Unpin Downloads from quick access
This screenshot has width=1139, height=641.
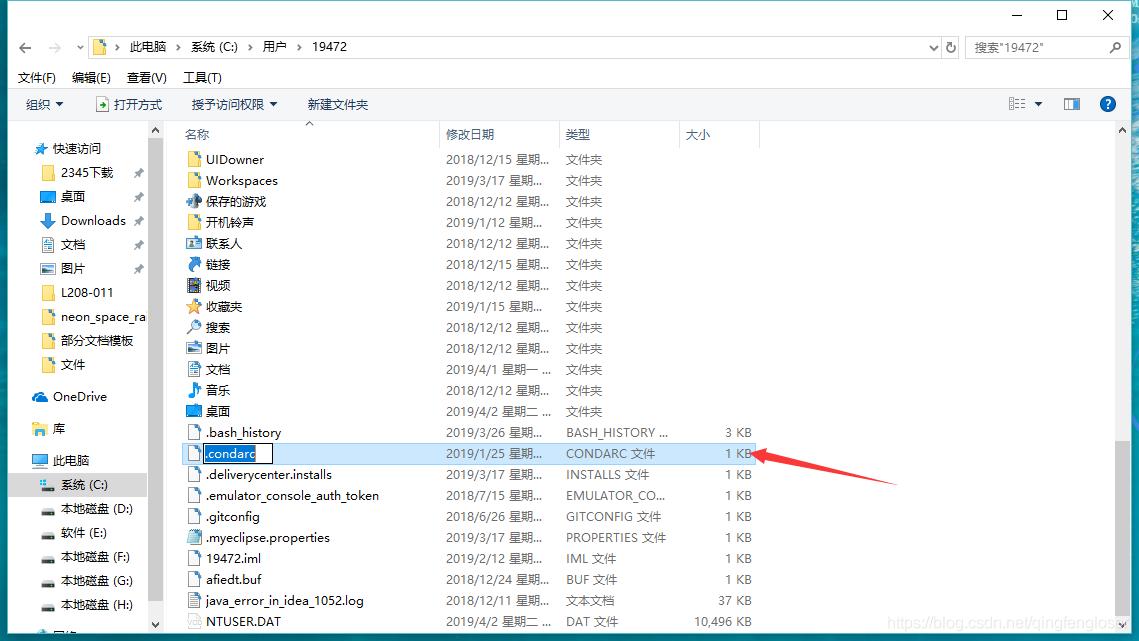(139, 220)
